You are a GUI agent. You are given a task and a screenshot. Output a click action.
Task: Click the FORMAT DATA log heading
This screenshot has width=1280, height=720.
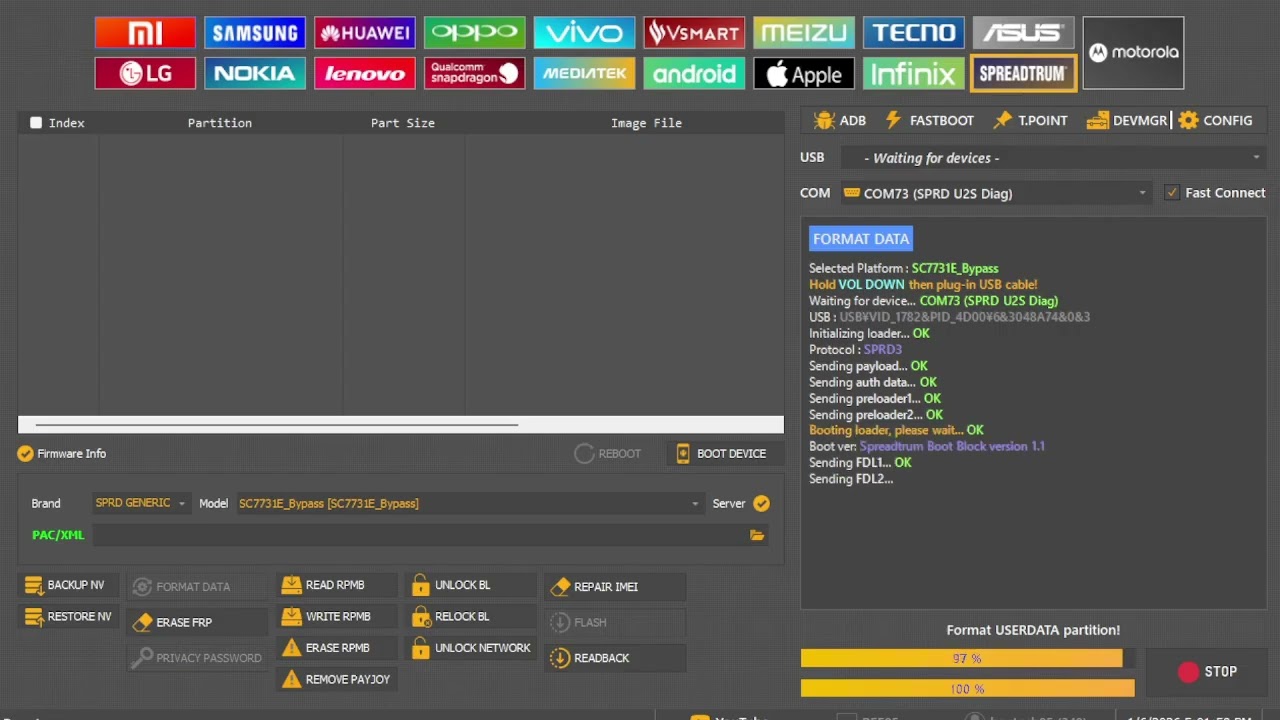tap(861, 239)
